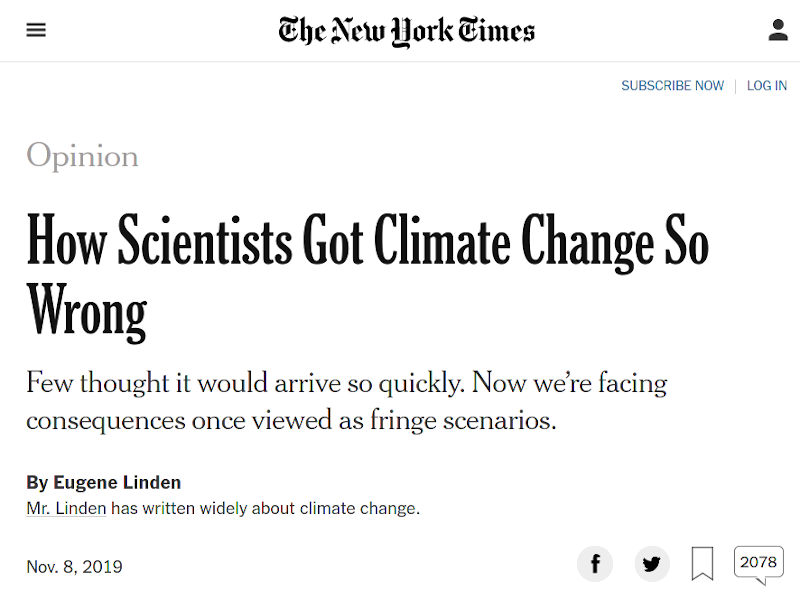Click LOG IN at top right
Image resolution: width=800 pixels, height=600 pixels.
tap(767, 86)
